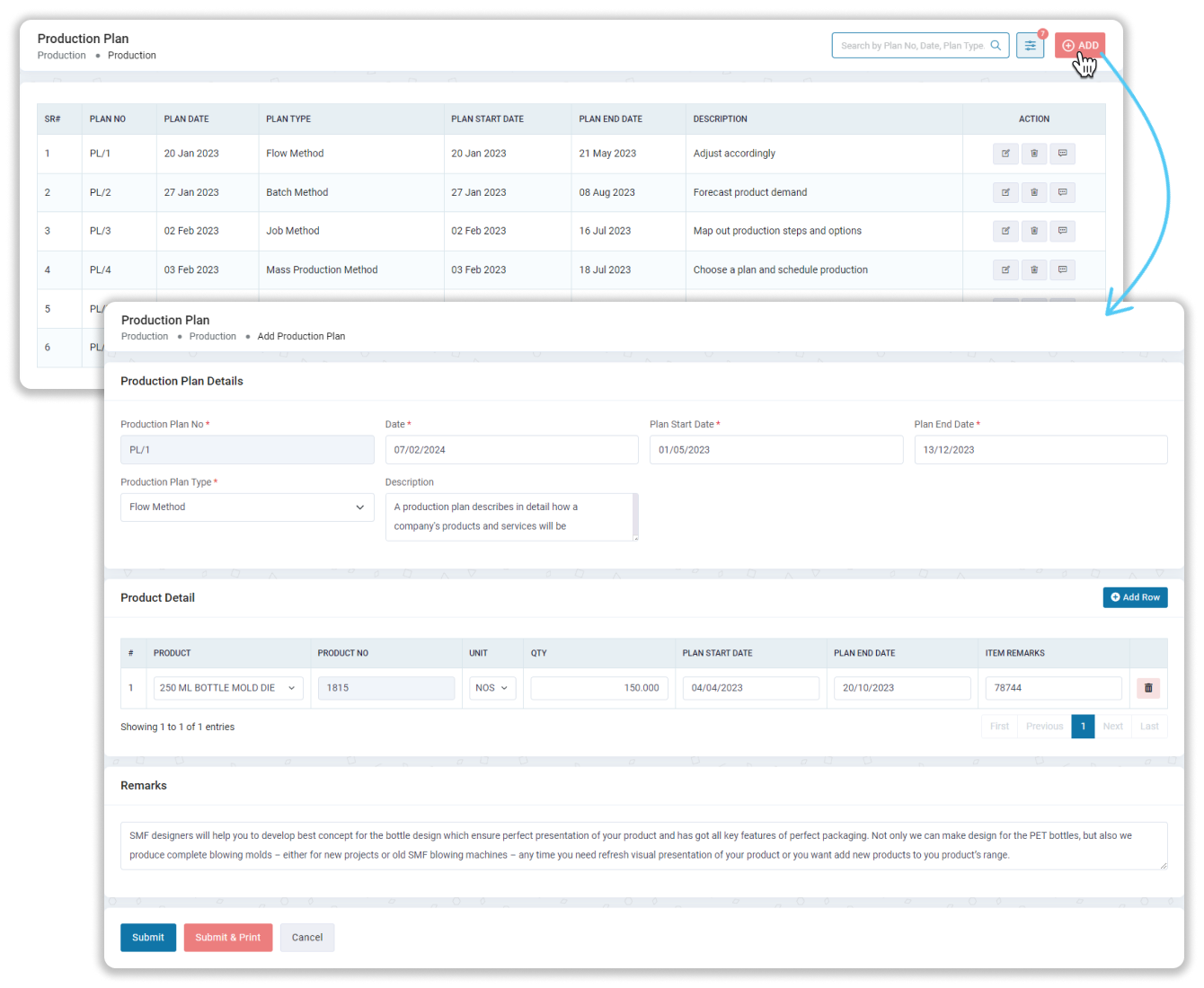Viewport: 1204px width, 988px height.
Task: Click the red ADD button
Action: (1080, 46)
